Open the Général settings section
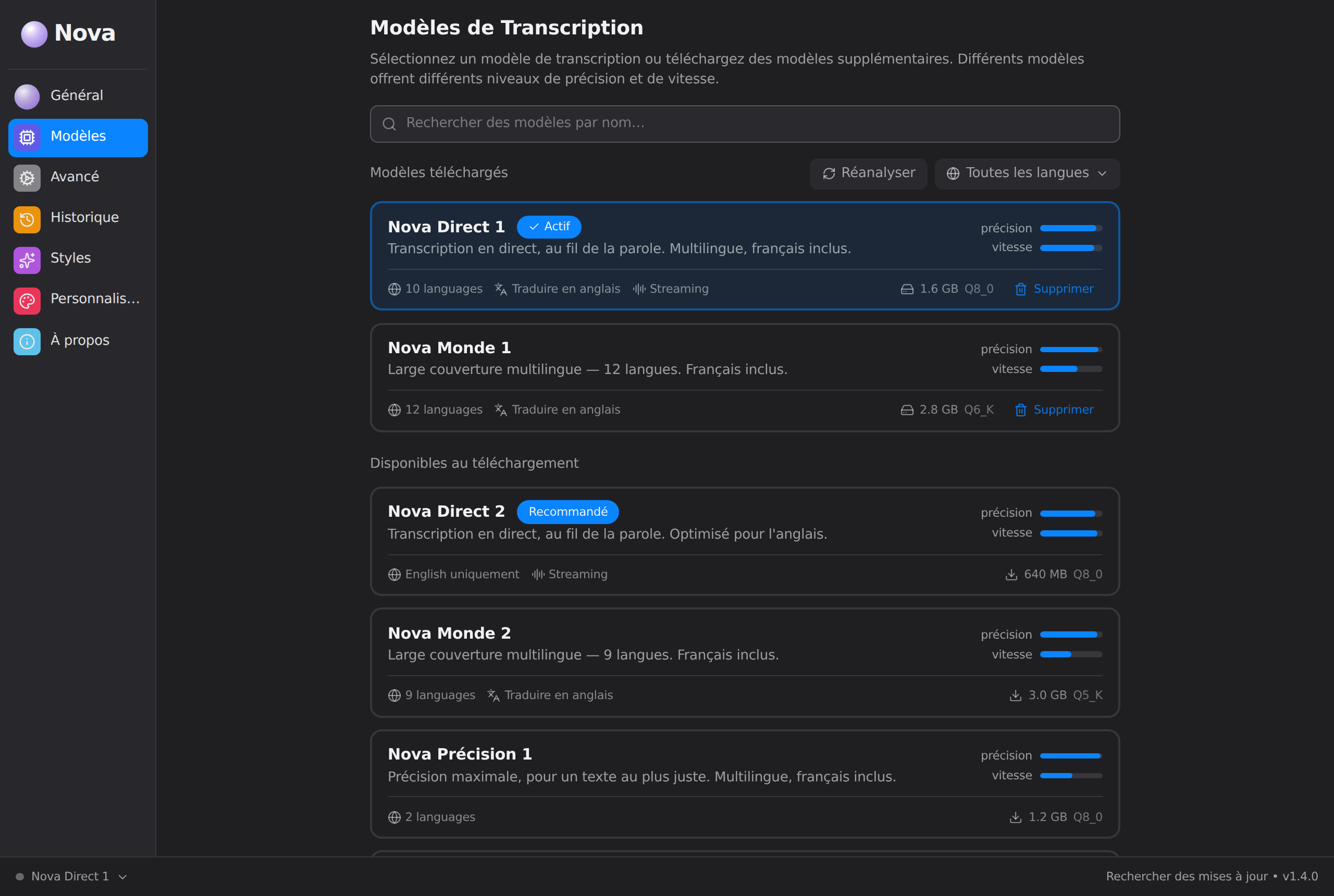The height and width of the screenshot is (896, 1334). [78, 96]
